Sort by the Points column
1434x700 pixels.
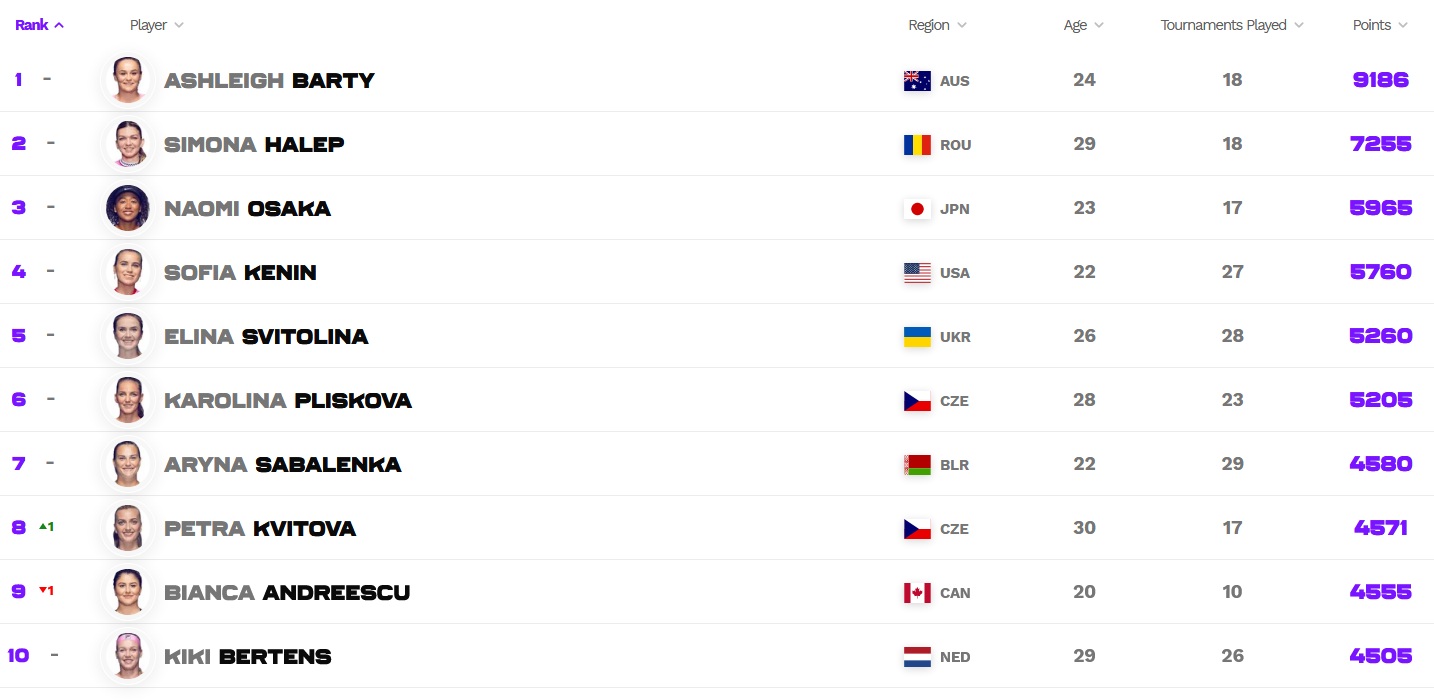[1380, 25]
